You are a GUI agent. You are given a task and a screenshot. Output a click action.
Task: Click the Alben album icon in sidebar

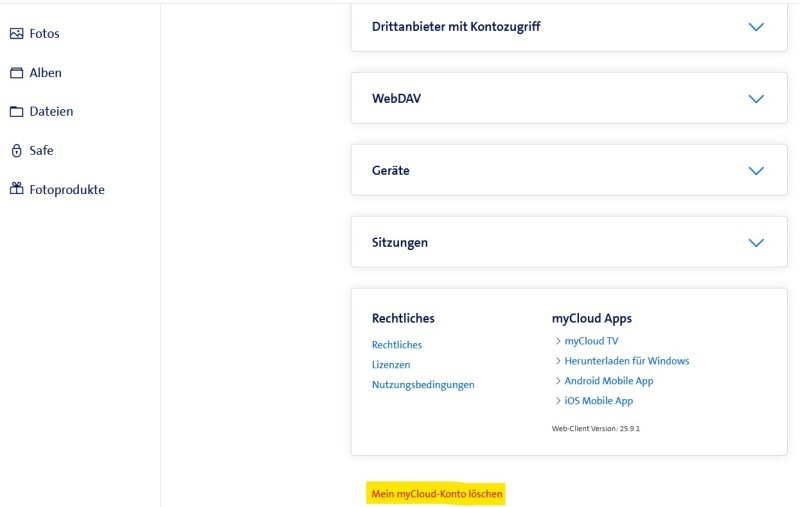[16, 73]
